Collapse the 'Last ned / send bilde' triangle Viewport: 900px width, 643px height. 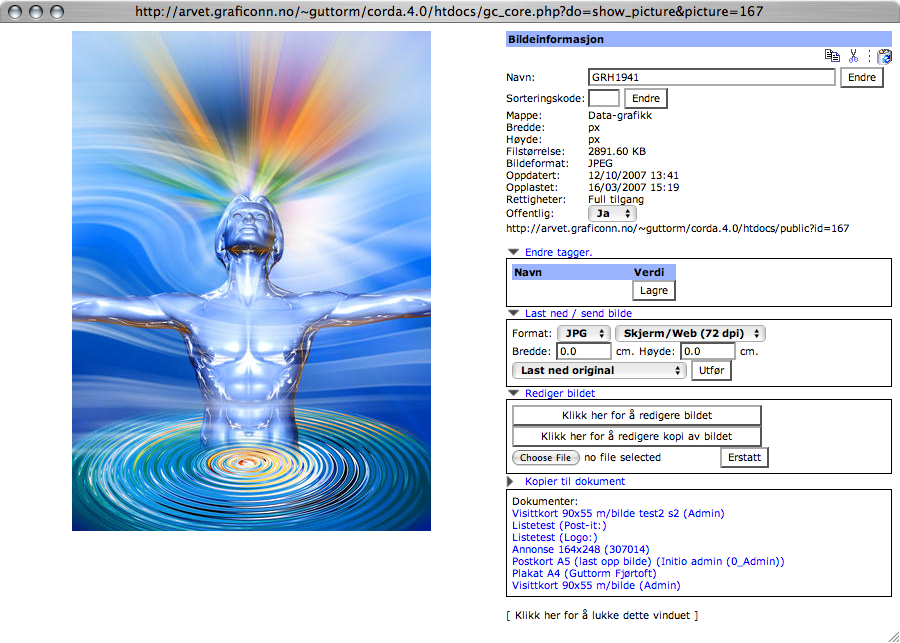513,313
